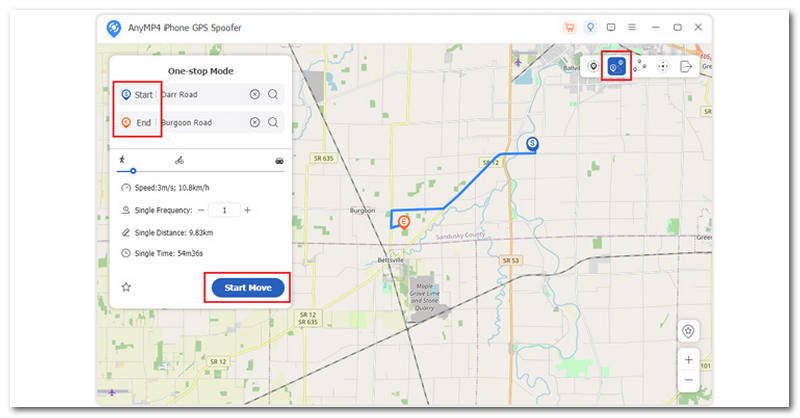This screenshot has height=418, width=800.
Task: Choose walking speed icon
Action: [x=122, y=160]
